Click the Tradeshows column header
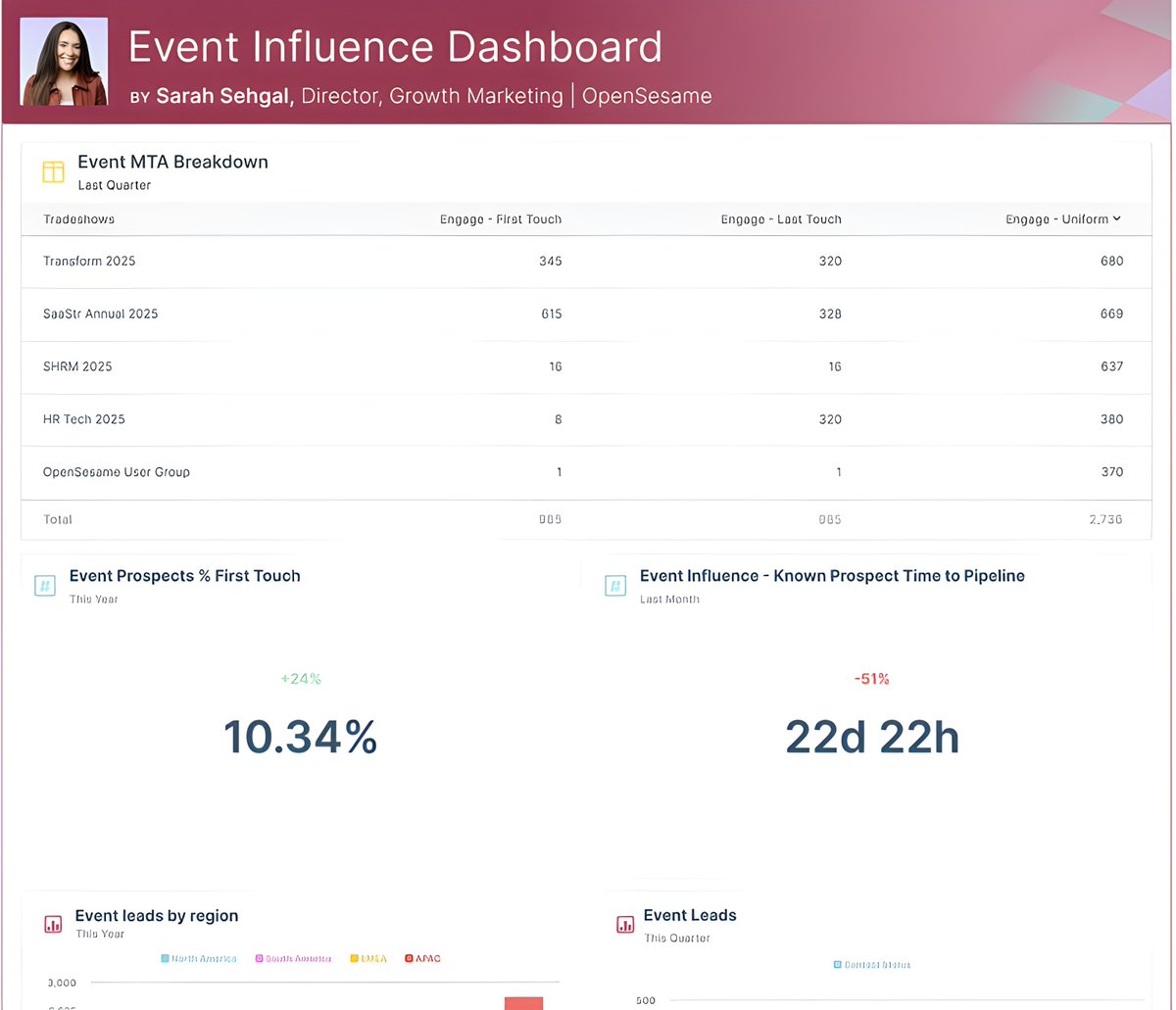The height and width of the screenshot is (1010, 1176). pos(79,219)
